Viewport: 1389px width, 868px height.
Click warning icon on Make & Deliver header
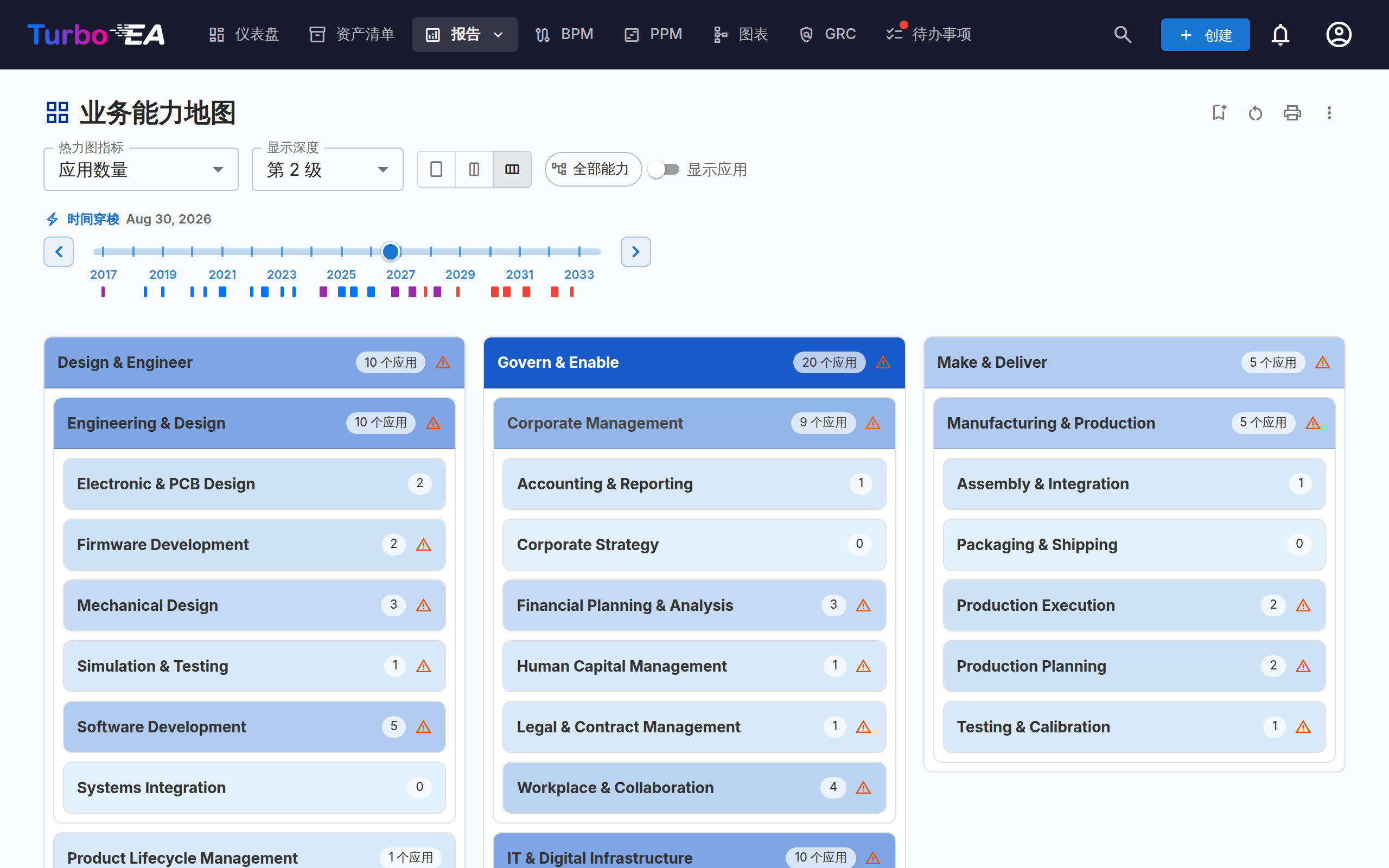(x=1323, y=362)
